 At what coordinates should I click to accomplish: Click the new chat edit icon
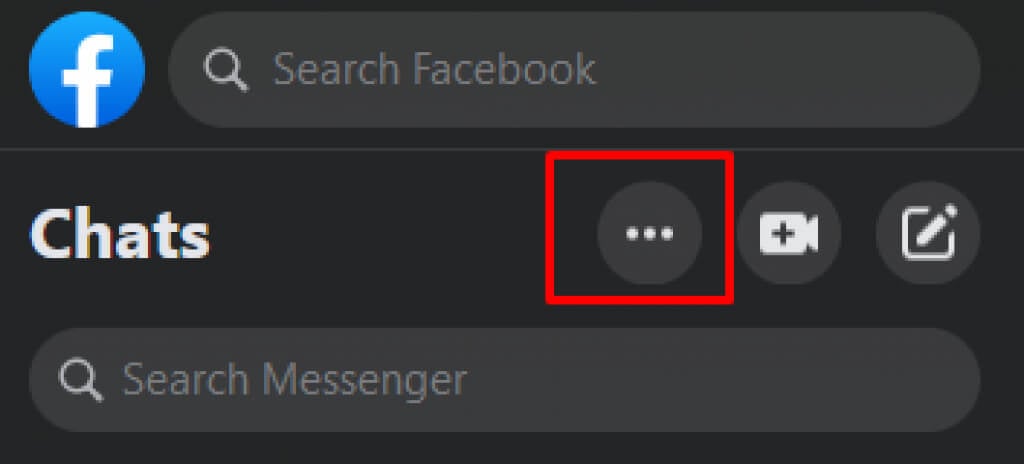point(928,233)
